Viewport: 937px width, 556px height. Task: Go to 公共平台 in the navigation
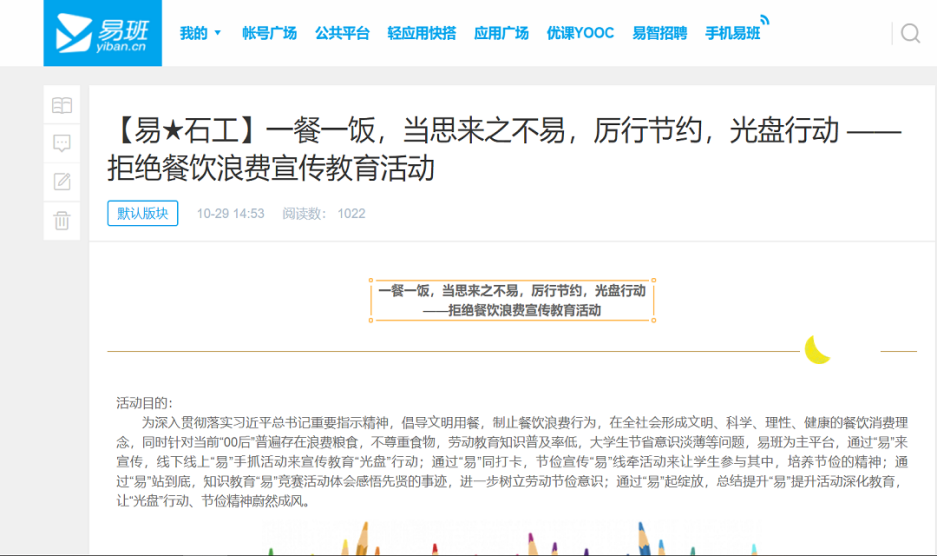tap(341, 33)
